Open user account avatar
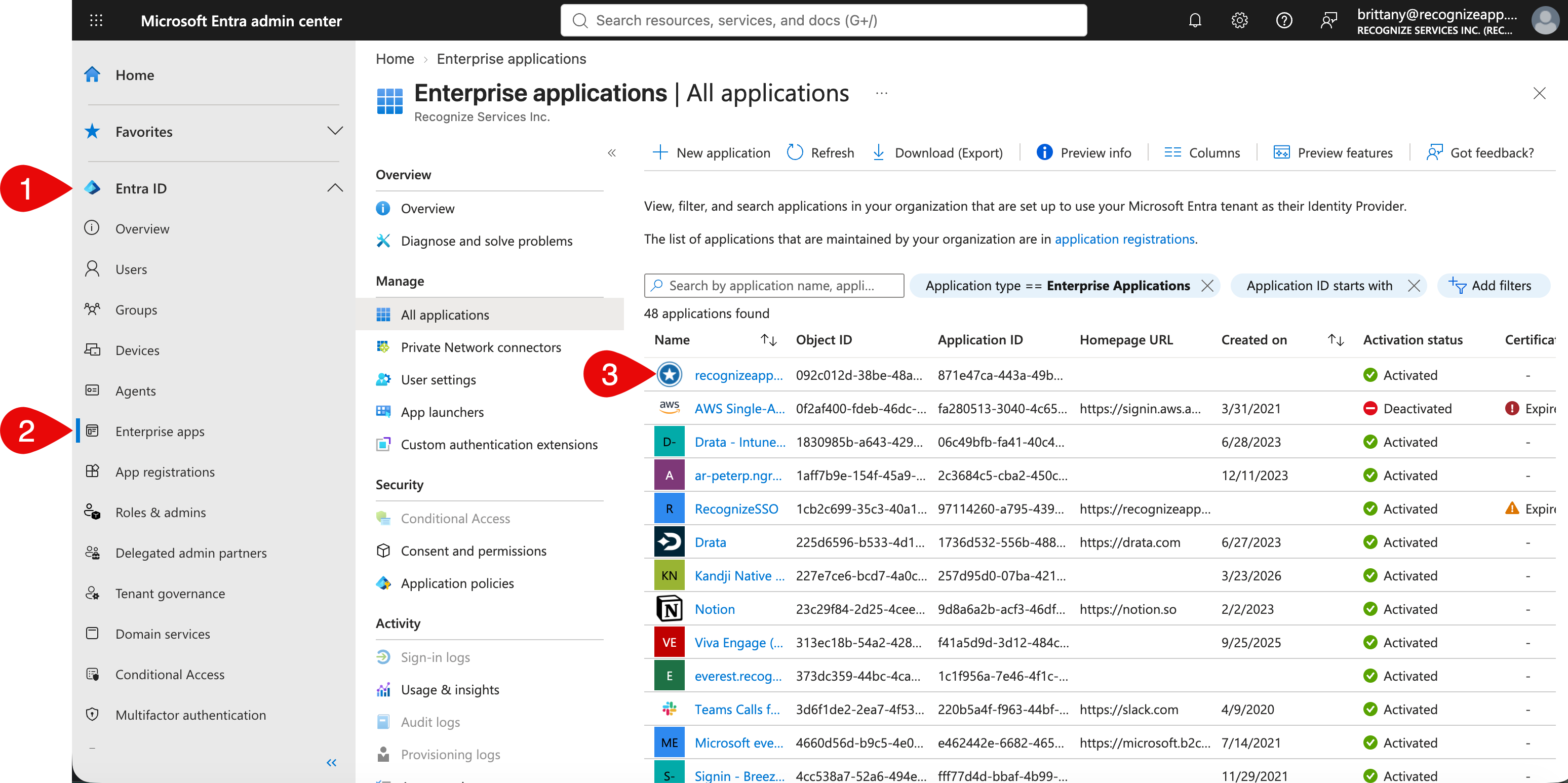The image size is (1568, 783). tap(1545, 21)
